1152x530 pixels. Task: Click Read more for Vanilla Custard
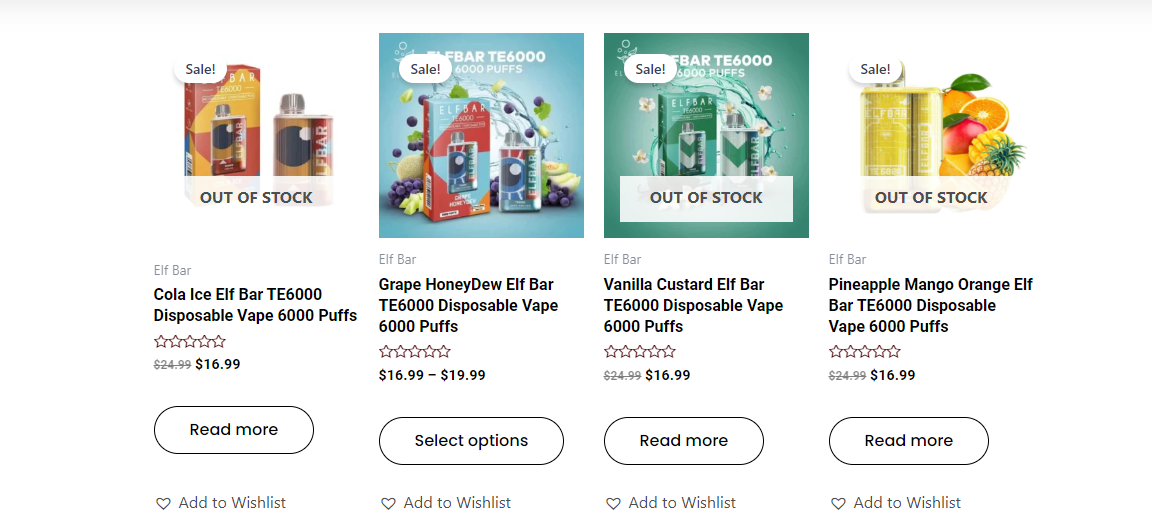click(684, 441)
